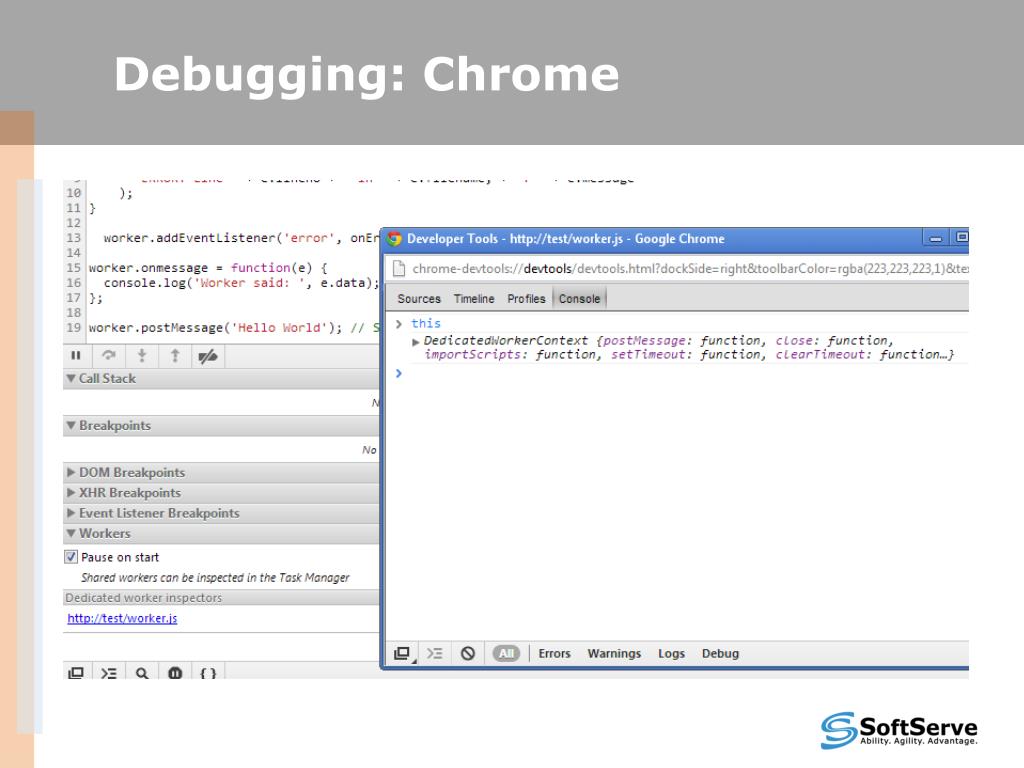This screenshot has height=768, width=1024.
Task: Click 'Dedicated worker inspectors' header
Action: coord(221,598)
